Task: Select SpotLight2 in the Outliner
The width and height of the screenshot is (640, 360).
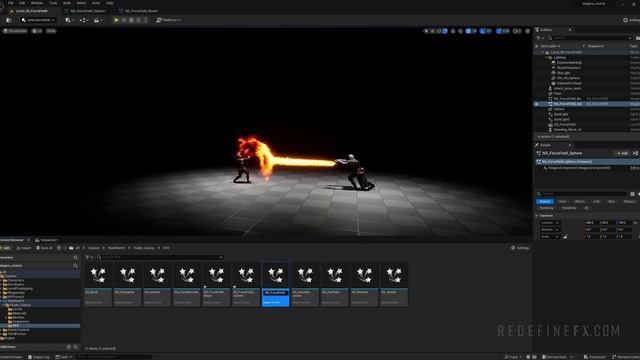Action: (x=562, y=120)
